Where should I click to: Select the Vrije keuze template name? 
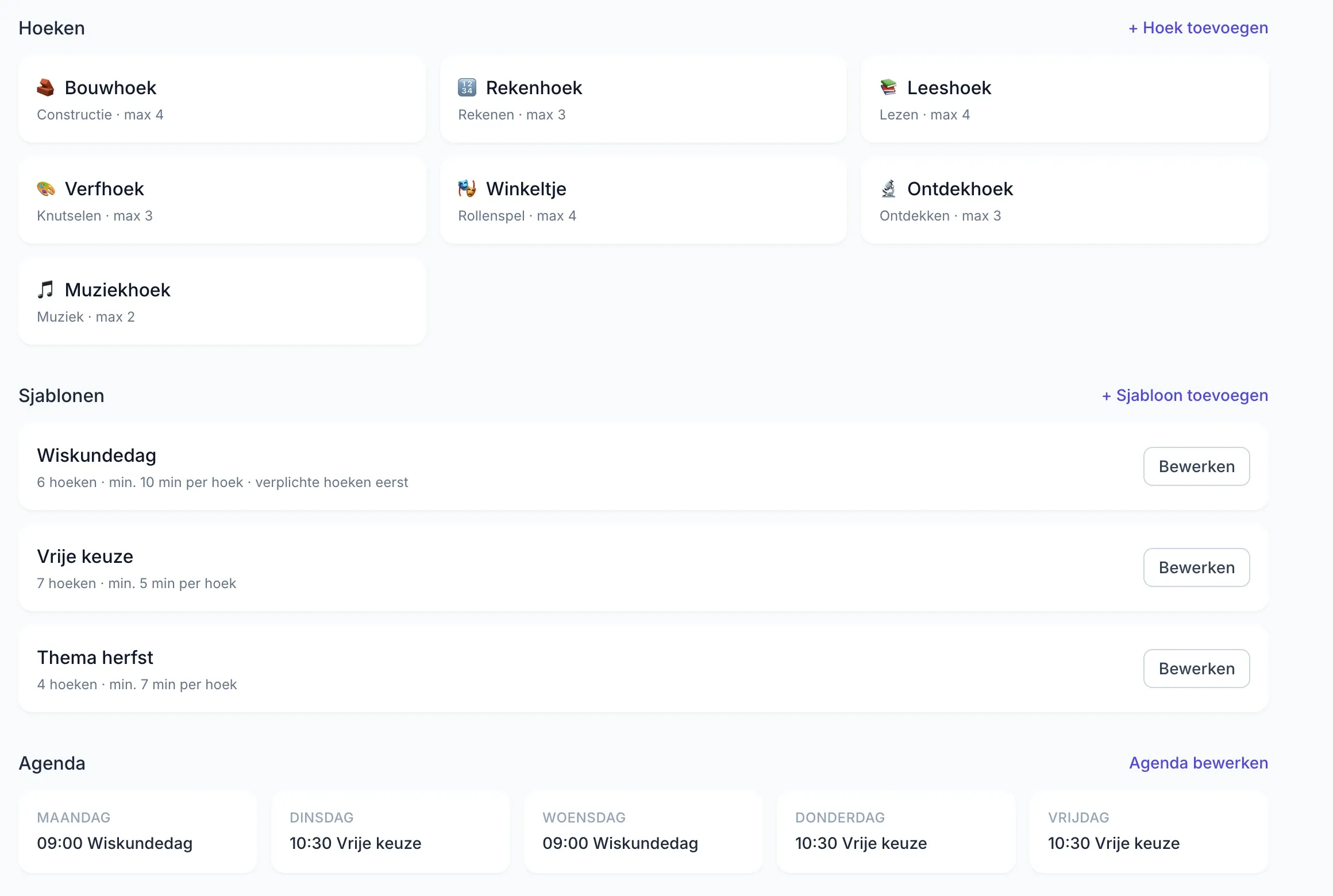point(85,557)
